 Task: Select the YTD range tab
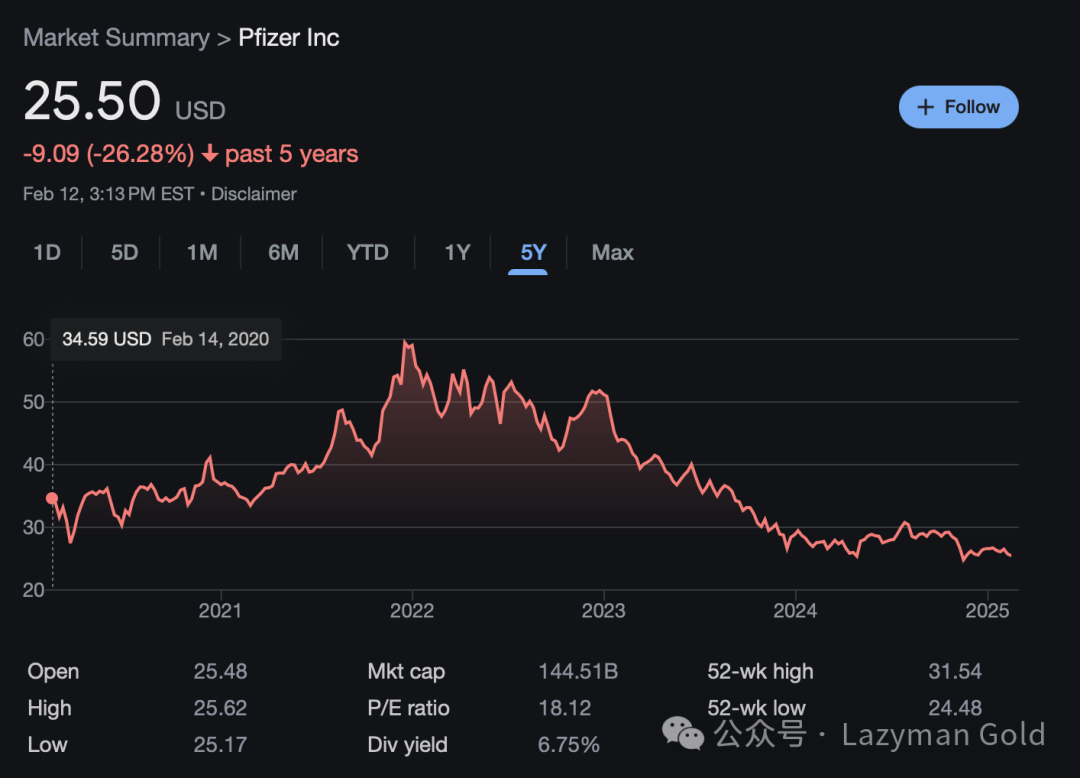(368, 253)
